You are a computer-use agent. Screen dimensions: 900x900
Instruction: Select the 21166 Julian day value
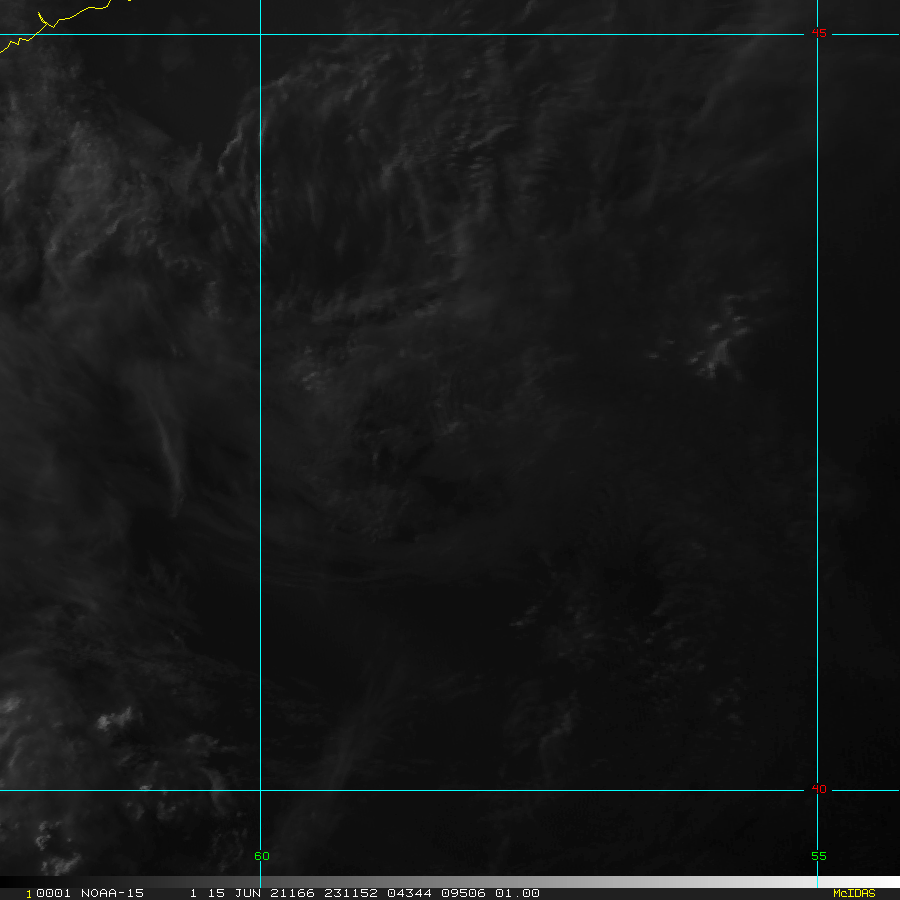coord(284,893)
